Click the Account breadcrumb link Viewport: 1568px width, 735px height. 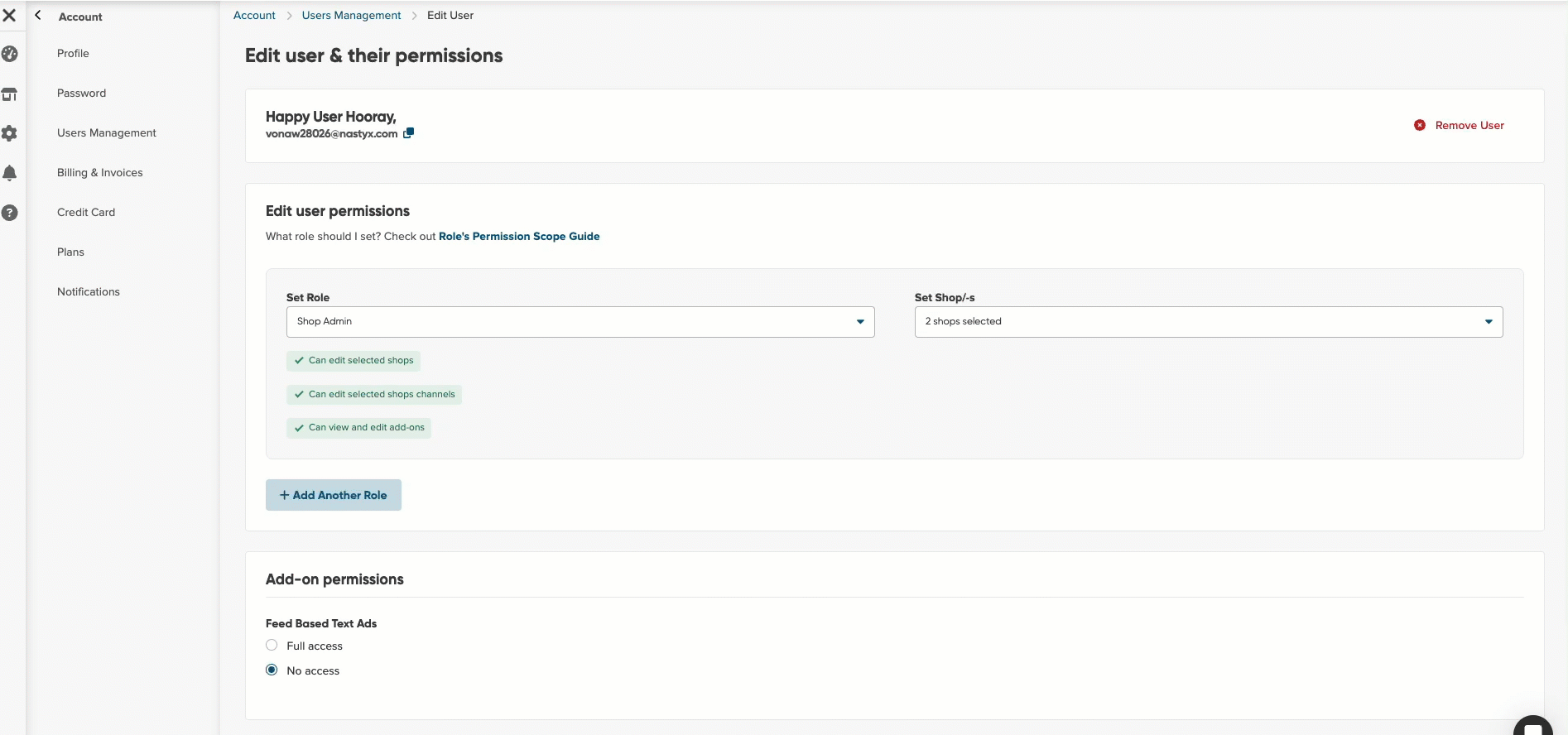[254, 15]
